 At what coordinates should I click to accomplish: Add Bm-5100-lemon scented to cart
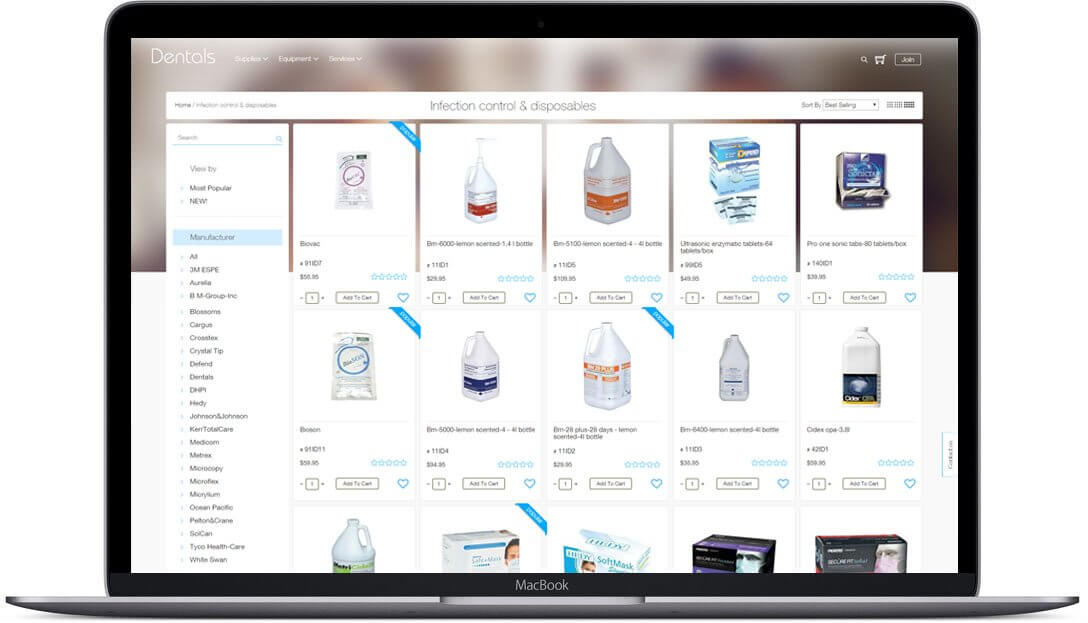[x=611, y=298]
